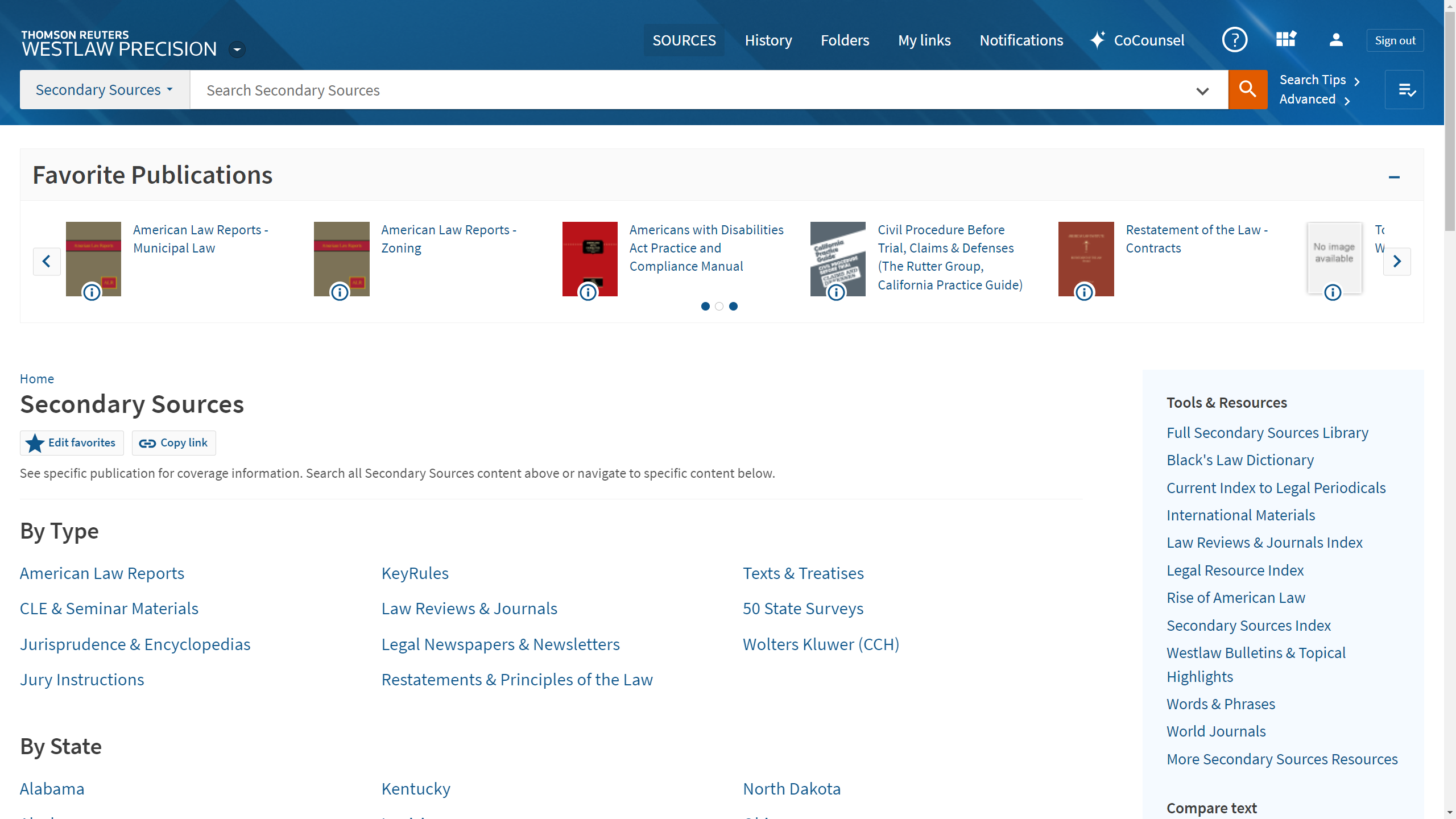Select the third carousel page dot
This screenshot has width=1456, height=819.
pos(734,306)
